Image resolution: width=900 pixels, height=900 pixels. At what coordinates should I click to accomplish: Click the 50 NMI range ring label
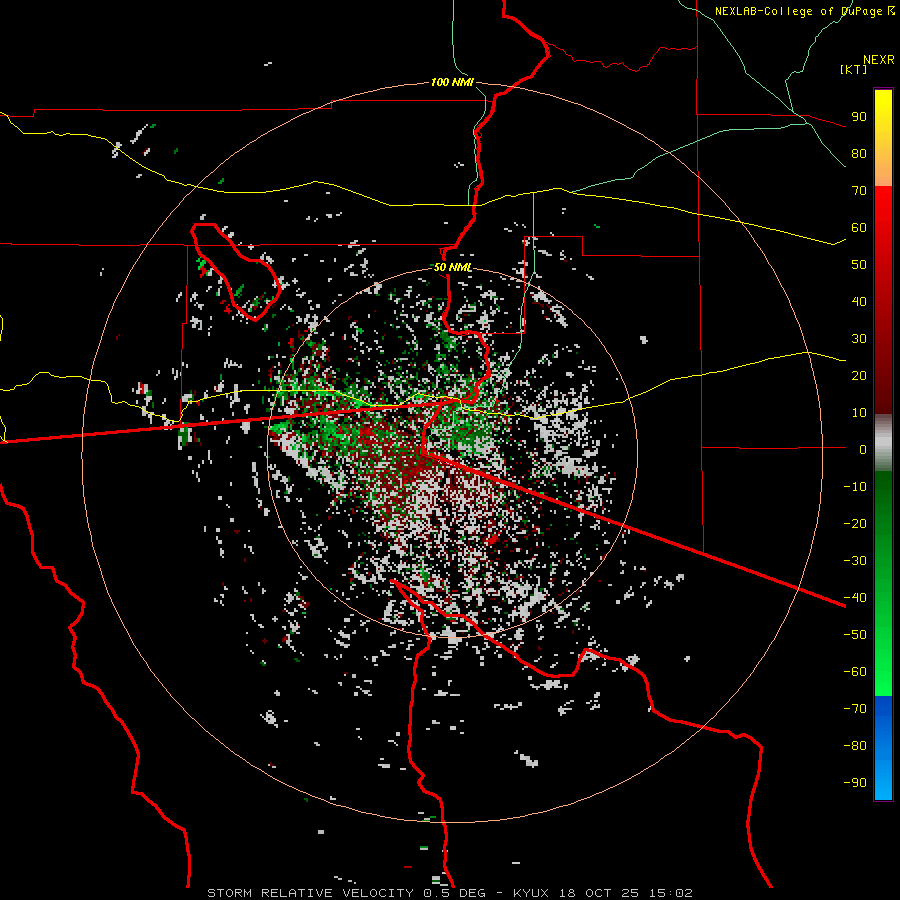click(x=452, y=267)
